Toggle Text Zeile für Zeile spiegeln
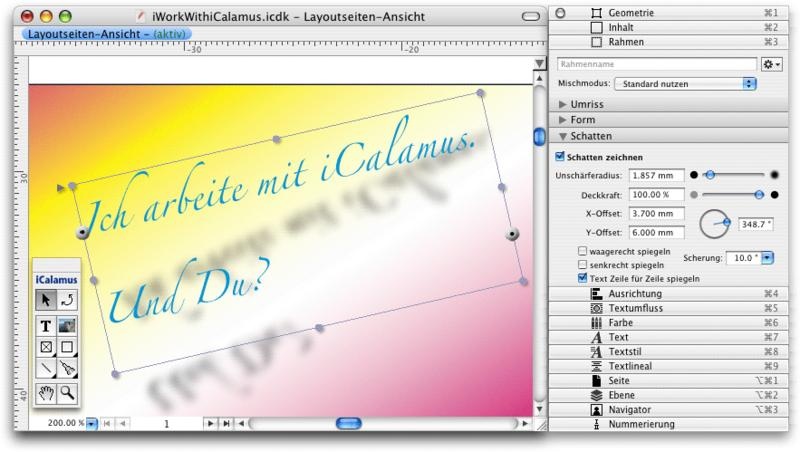 click(x=583, y=278)
